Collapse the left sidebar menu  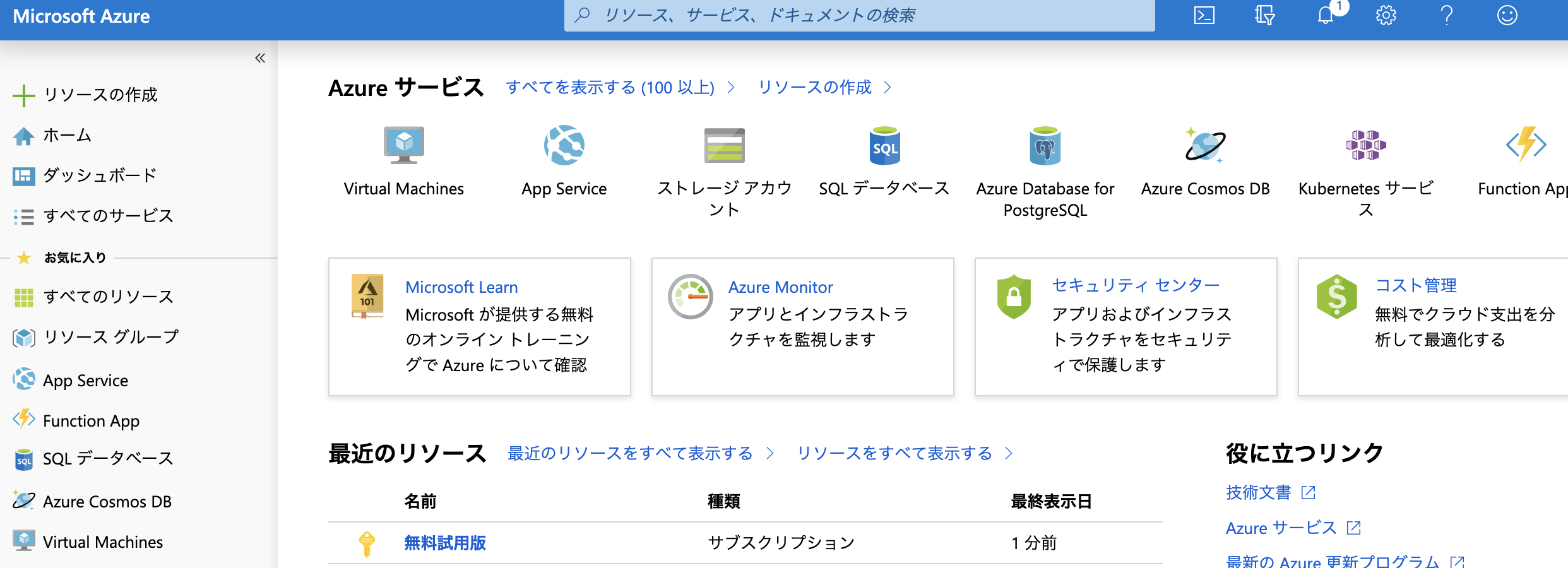pos(260,58)
